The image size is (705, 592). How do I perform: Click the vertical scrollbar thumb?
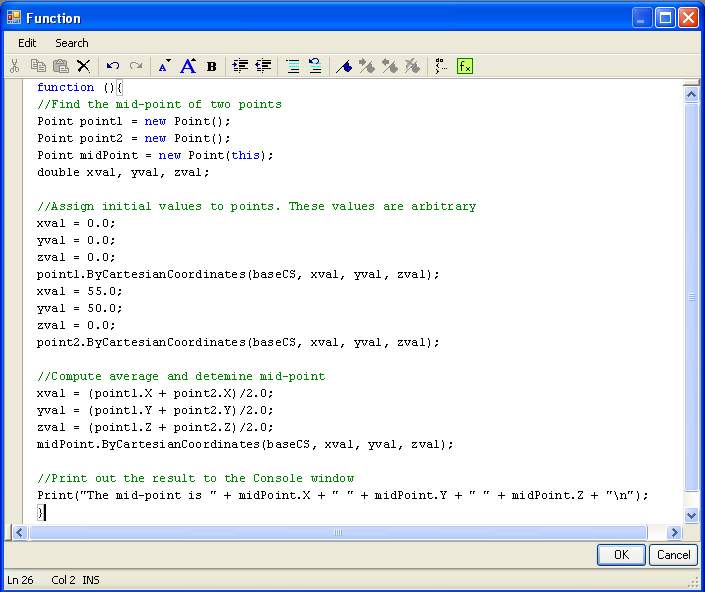tap(692, 297)
